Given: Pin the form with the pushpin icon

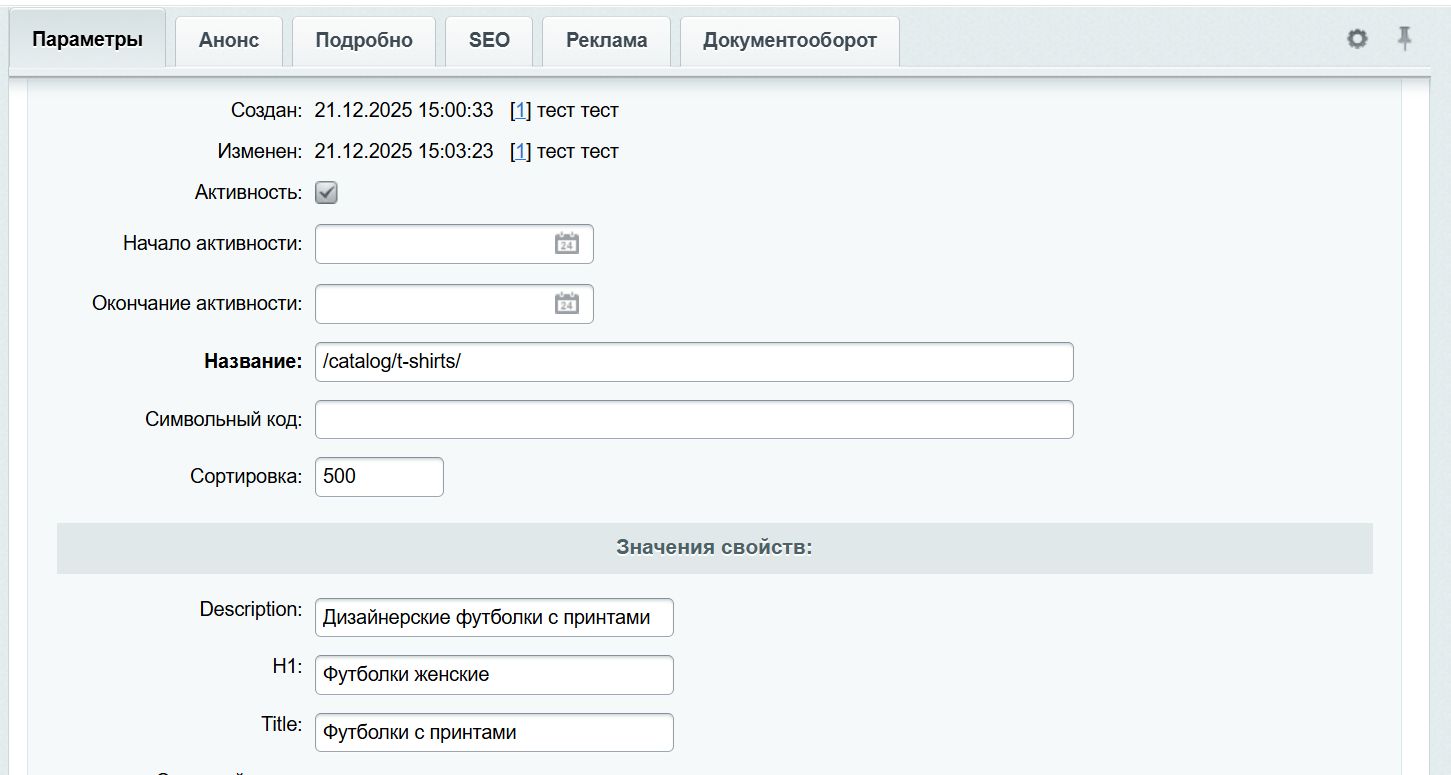Looking at the screenshot, I should (x=1405, y=39).
